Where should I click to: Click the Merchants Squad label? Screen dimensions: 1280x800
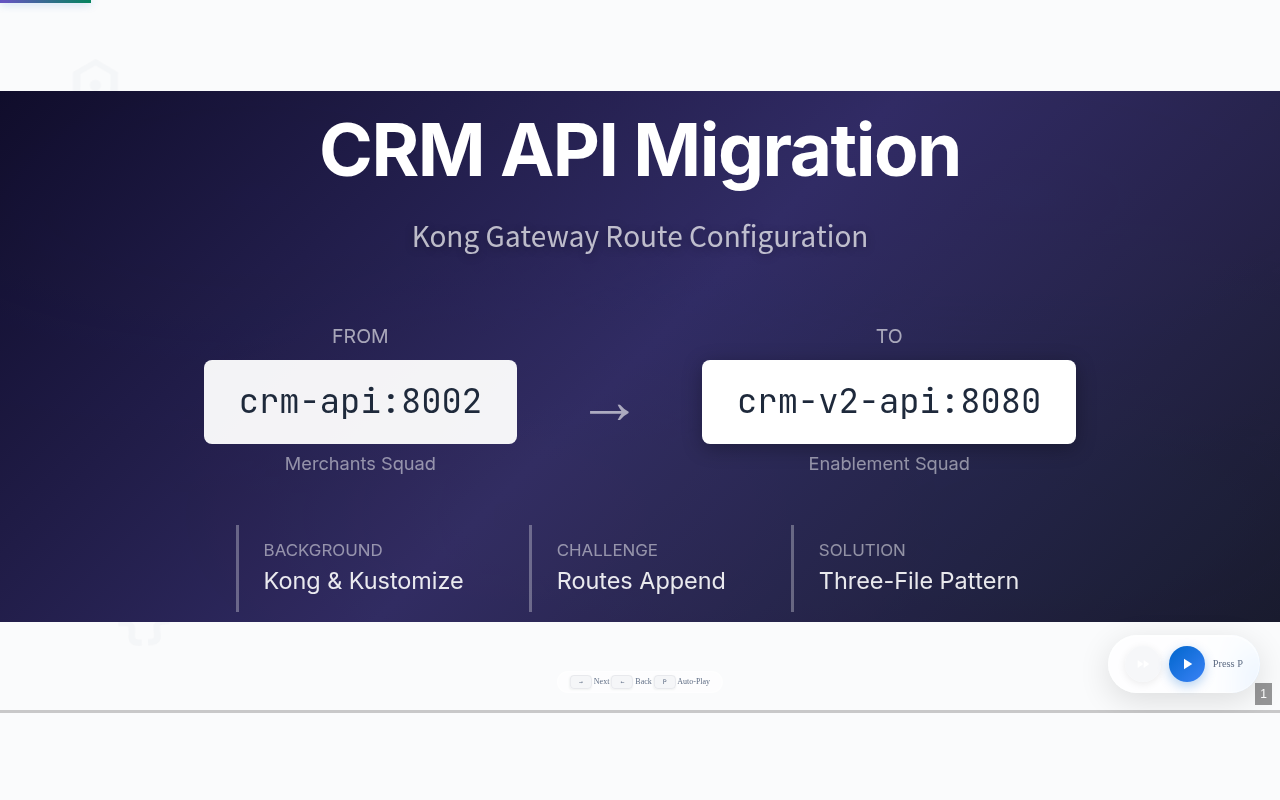pos(360,464)
